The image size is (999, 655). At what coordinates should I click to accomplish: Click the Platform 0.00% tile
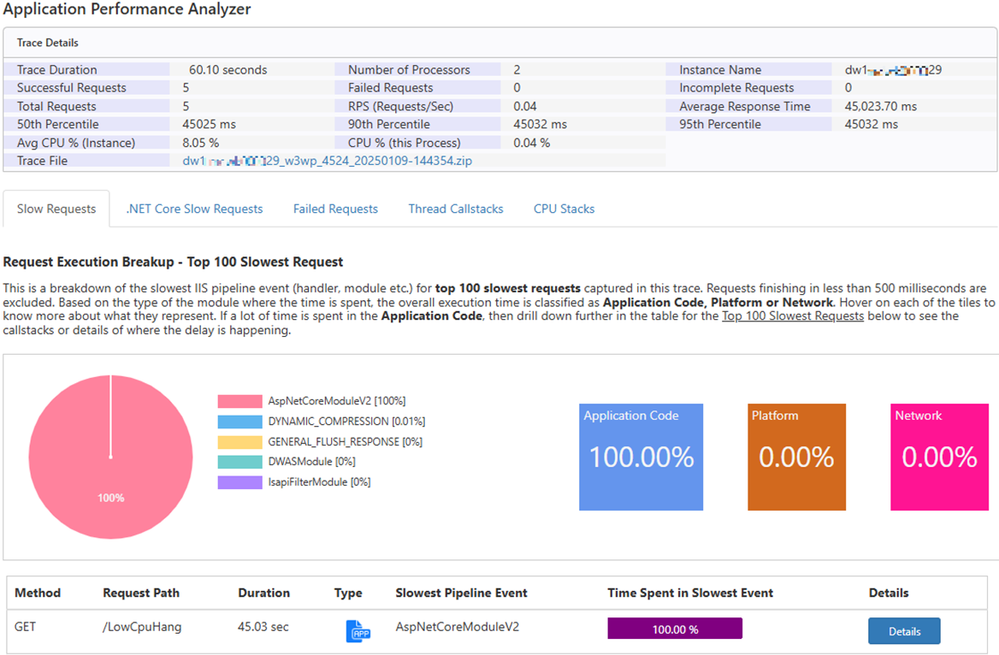coord(796,457)
